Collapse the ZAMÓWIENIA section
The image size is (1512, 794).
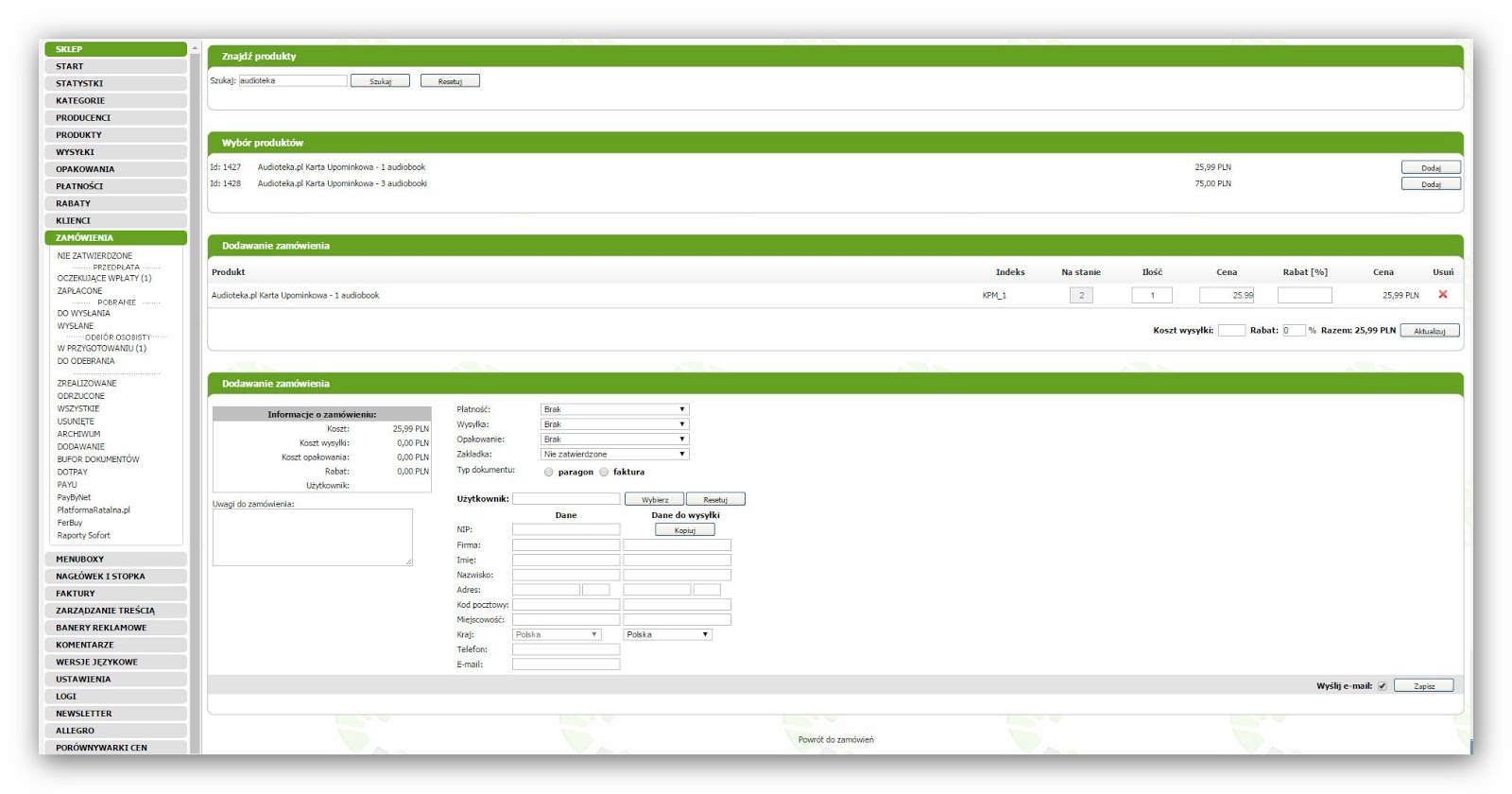tap(115, 237)
